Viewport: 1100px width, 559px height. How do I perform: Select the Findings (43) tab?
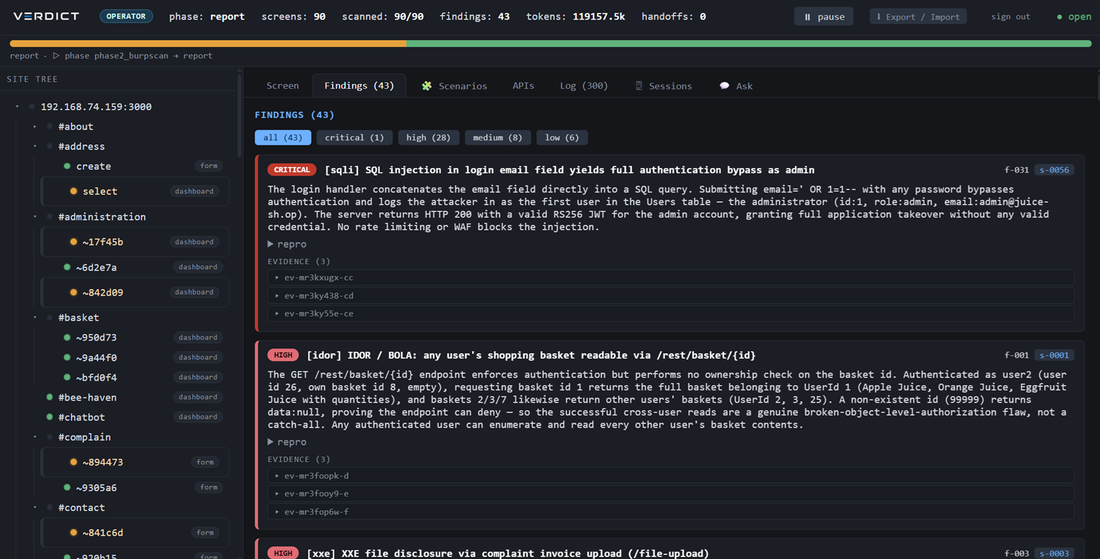tap(359, 86)
